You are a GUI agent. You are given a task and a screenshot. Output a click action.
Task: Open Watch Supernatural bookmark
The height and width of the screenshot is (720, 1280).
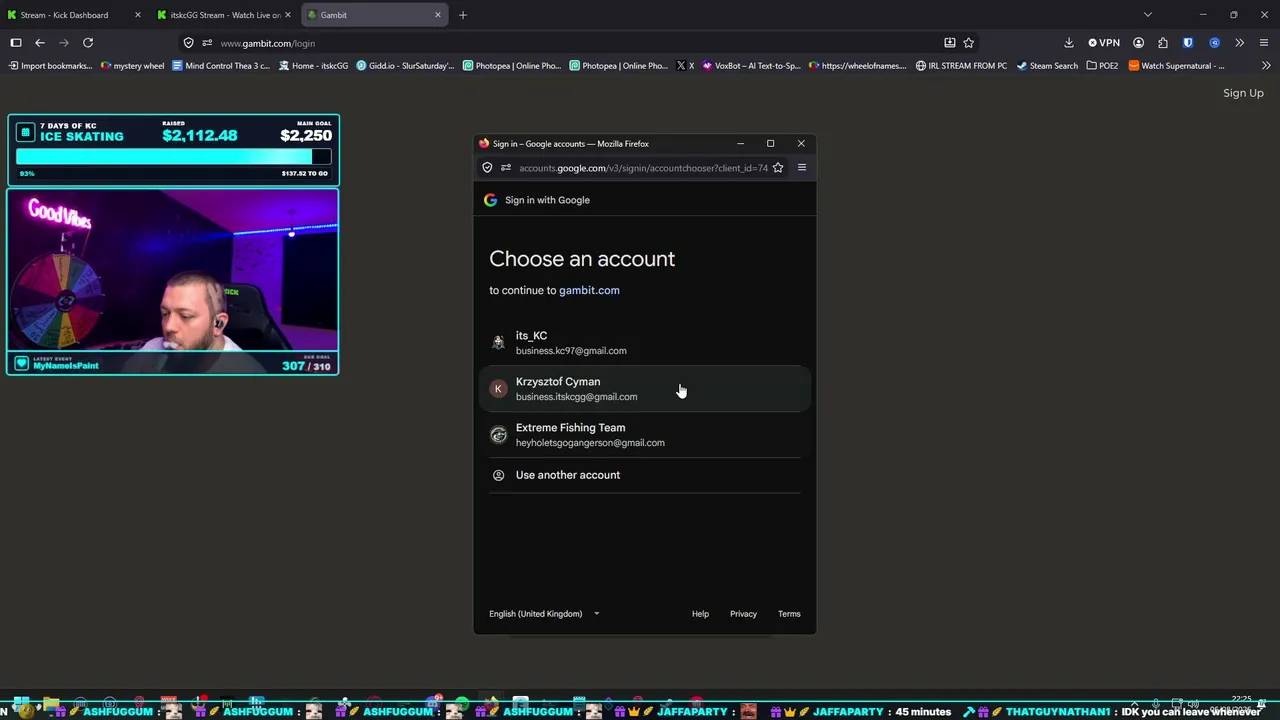(1176, 66)
